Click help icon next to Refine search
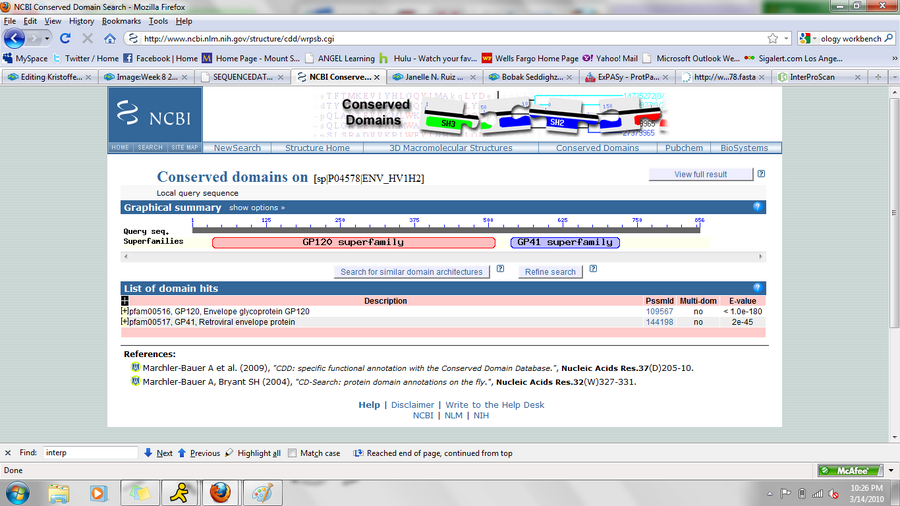Viewport: 900px width, 506px height. [x=593, y=270]
